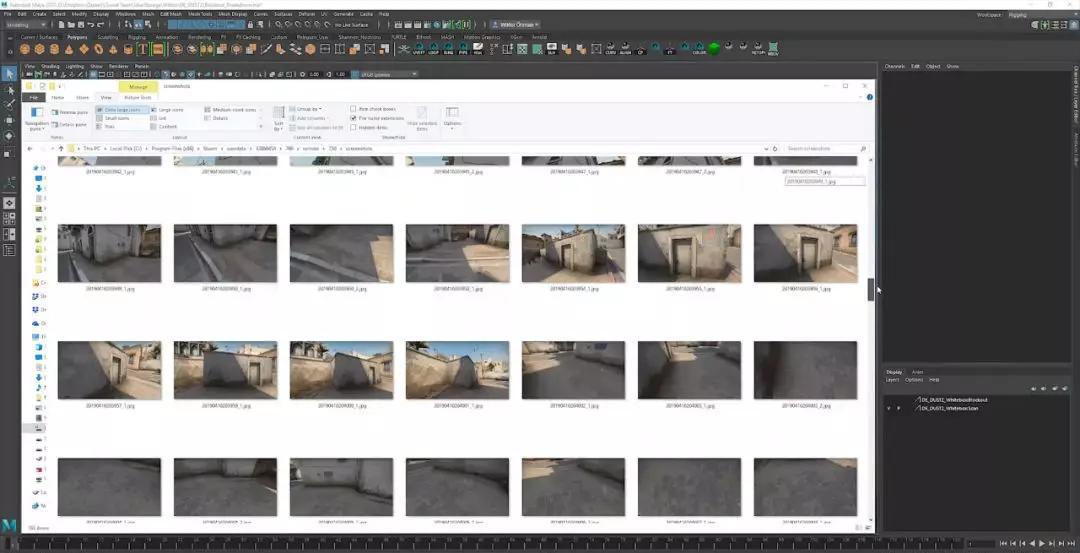
Task: Open the Explorer Home ribbon tab
Action: (x=58, y=98)
